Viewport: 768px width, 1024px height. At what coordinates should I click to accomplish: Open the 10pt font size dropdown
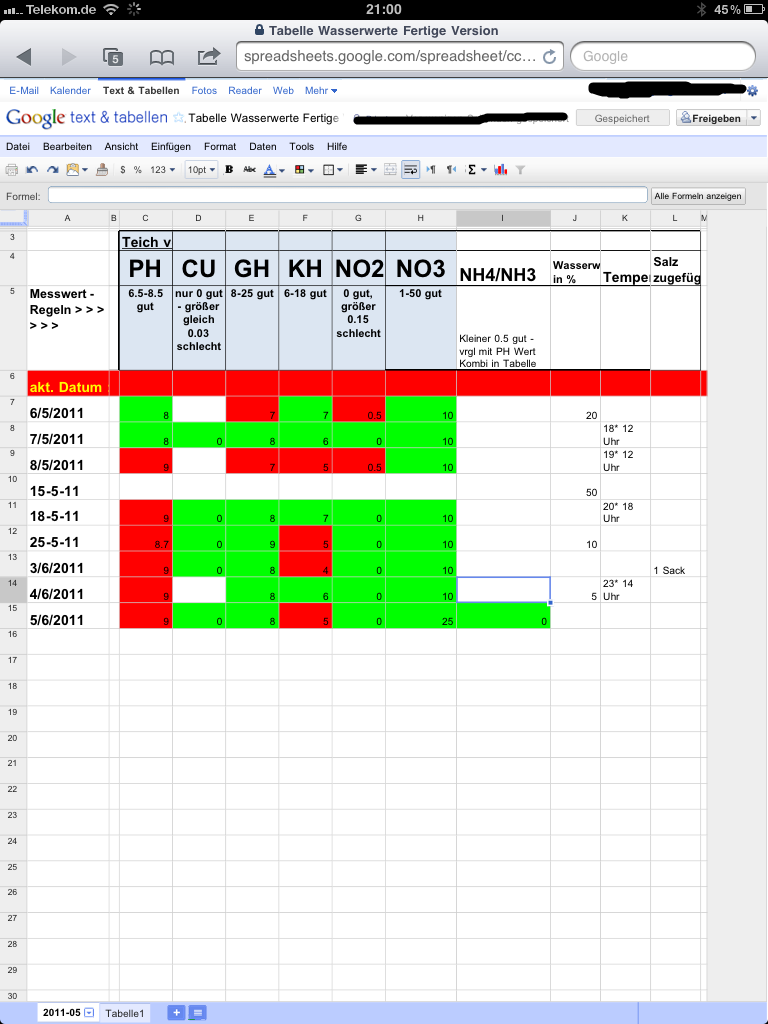201,170
